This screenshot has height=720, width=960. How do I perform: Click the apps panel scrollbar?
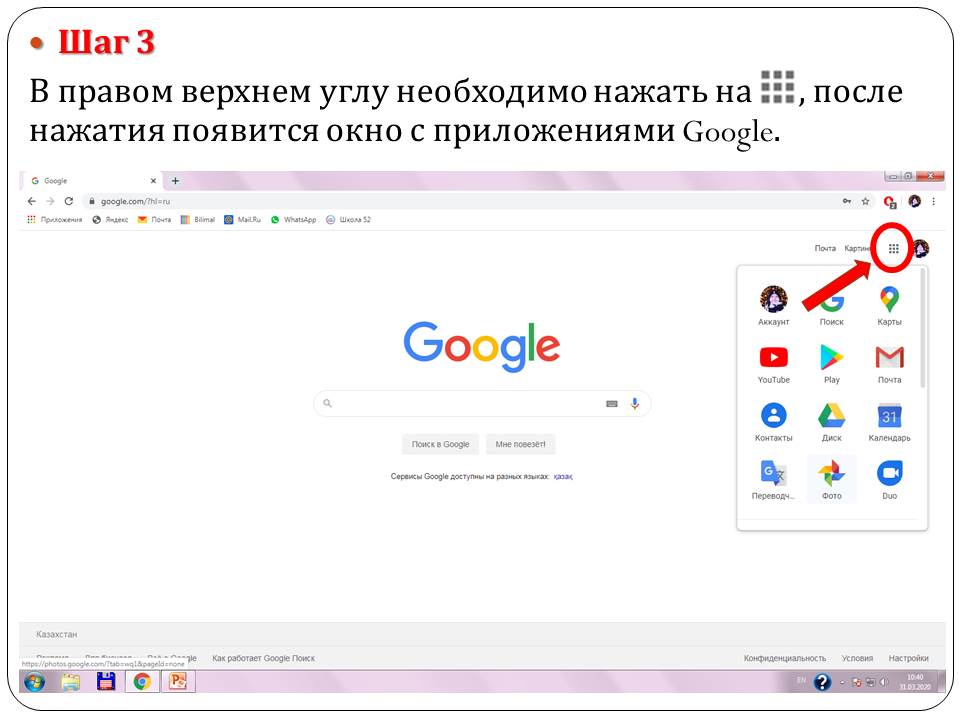point(922,330)
